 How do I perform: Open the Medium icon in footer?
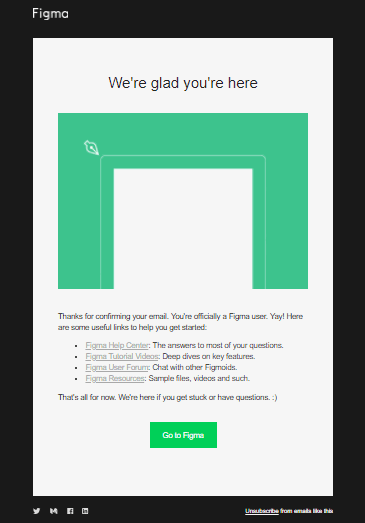tap(53, 511)
